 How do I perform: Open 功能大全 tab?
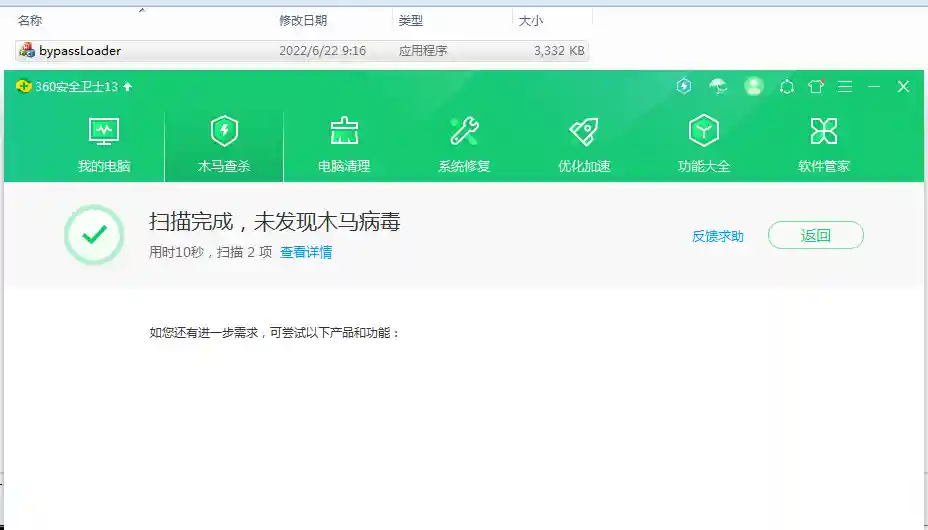tap(704, 146)
